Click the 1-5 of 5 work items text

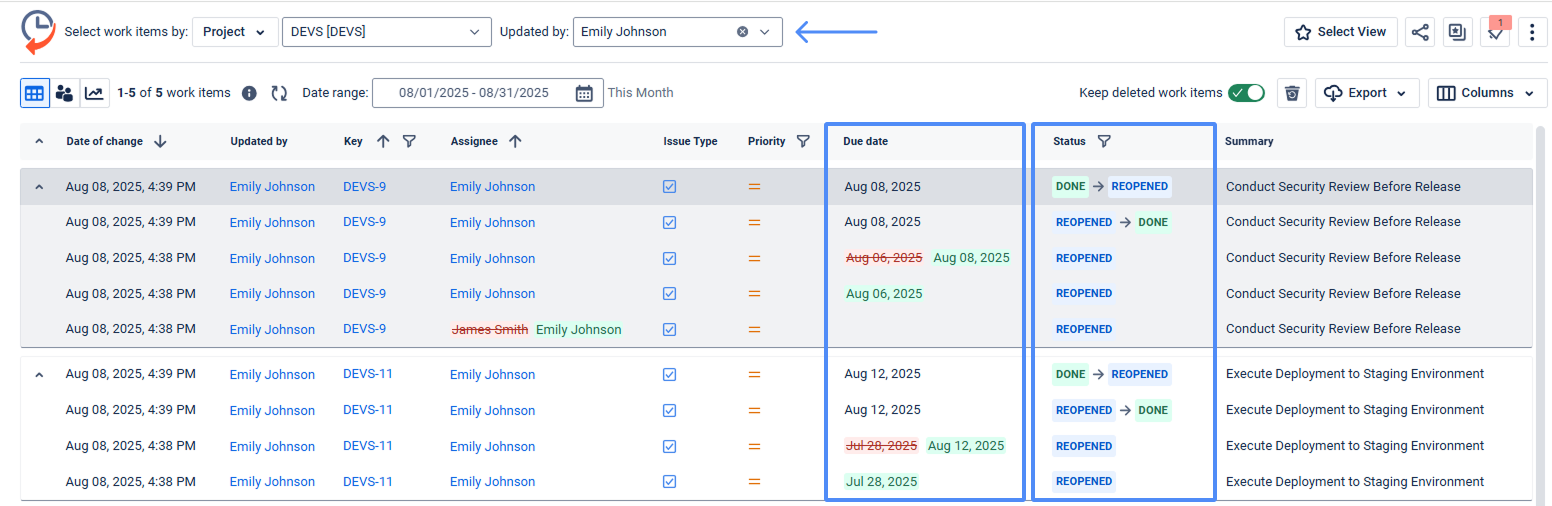174,93
